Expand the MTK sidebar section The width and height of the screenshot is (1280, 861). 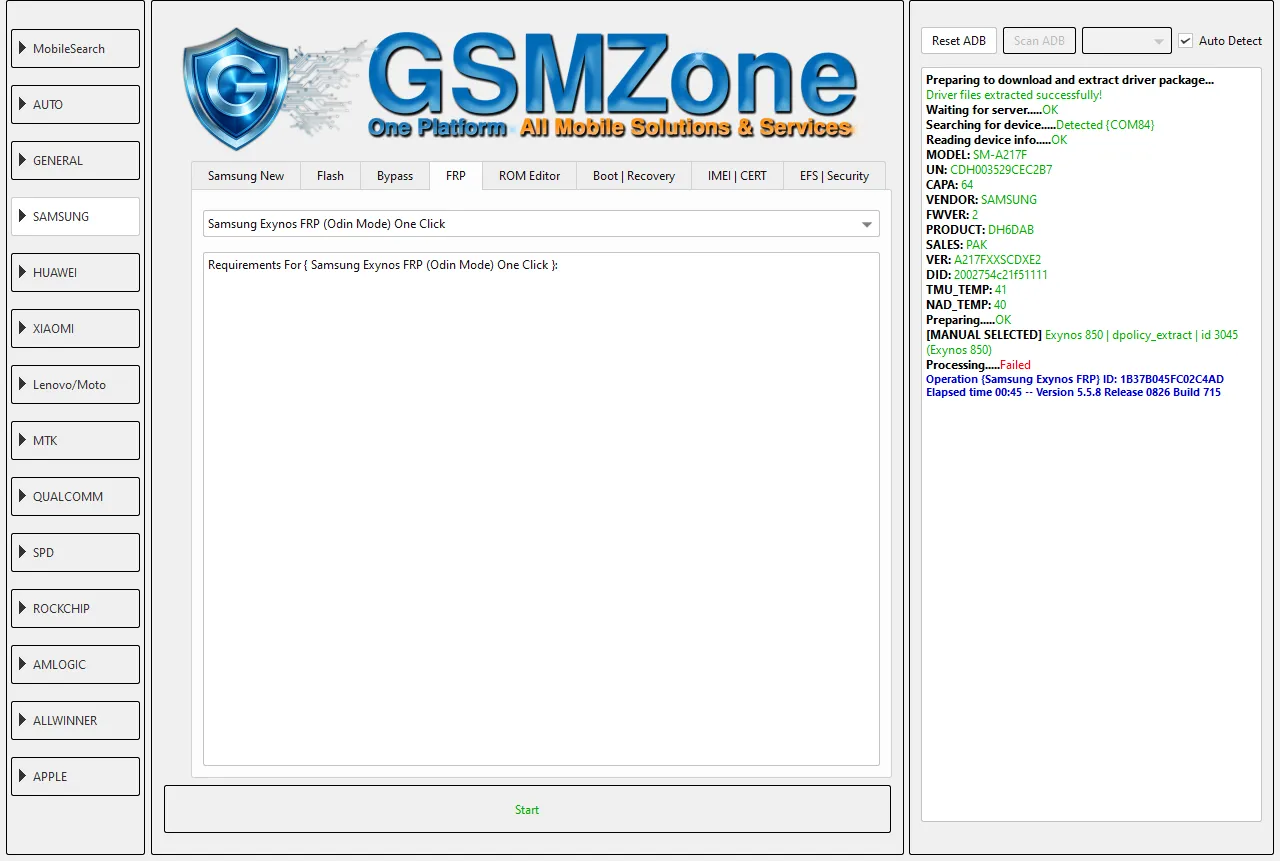(x=76, y=440)
